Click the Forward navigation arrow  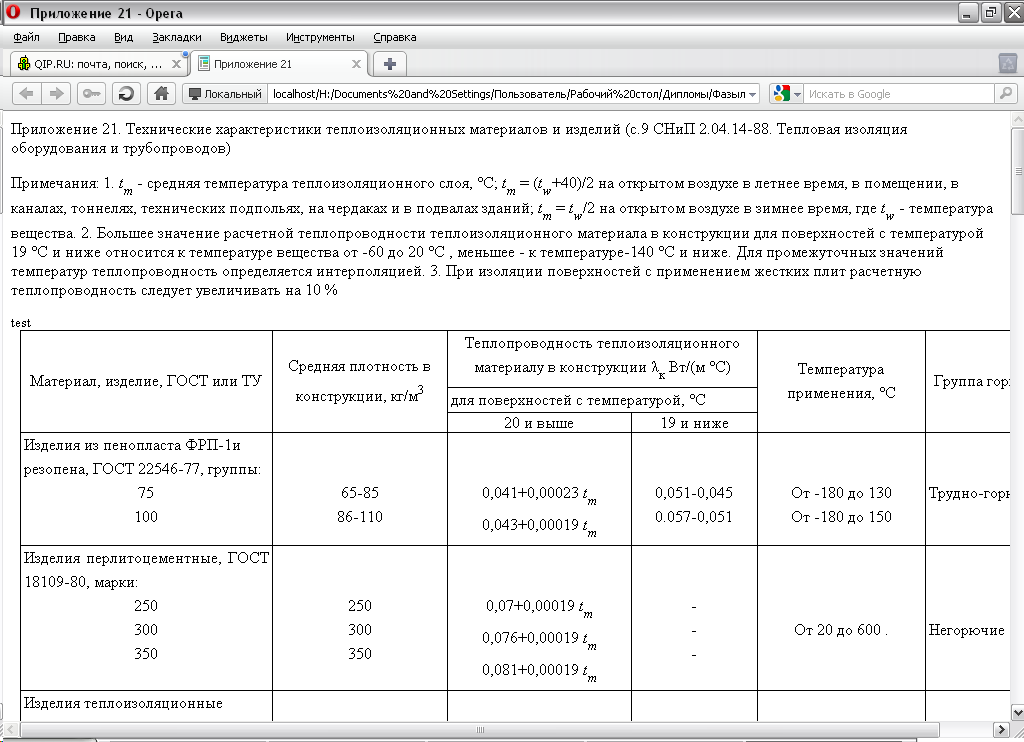pyautogui.click(x=57, y=94)
